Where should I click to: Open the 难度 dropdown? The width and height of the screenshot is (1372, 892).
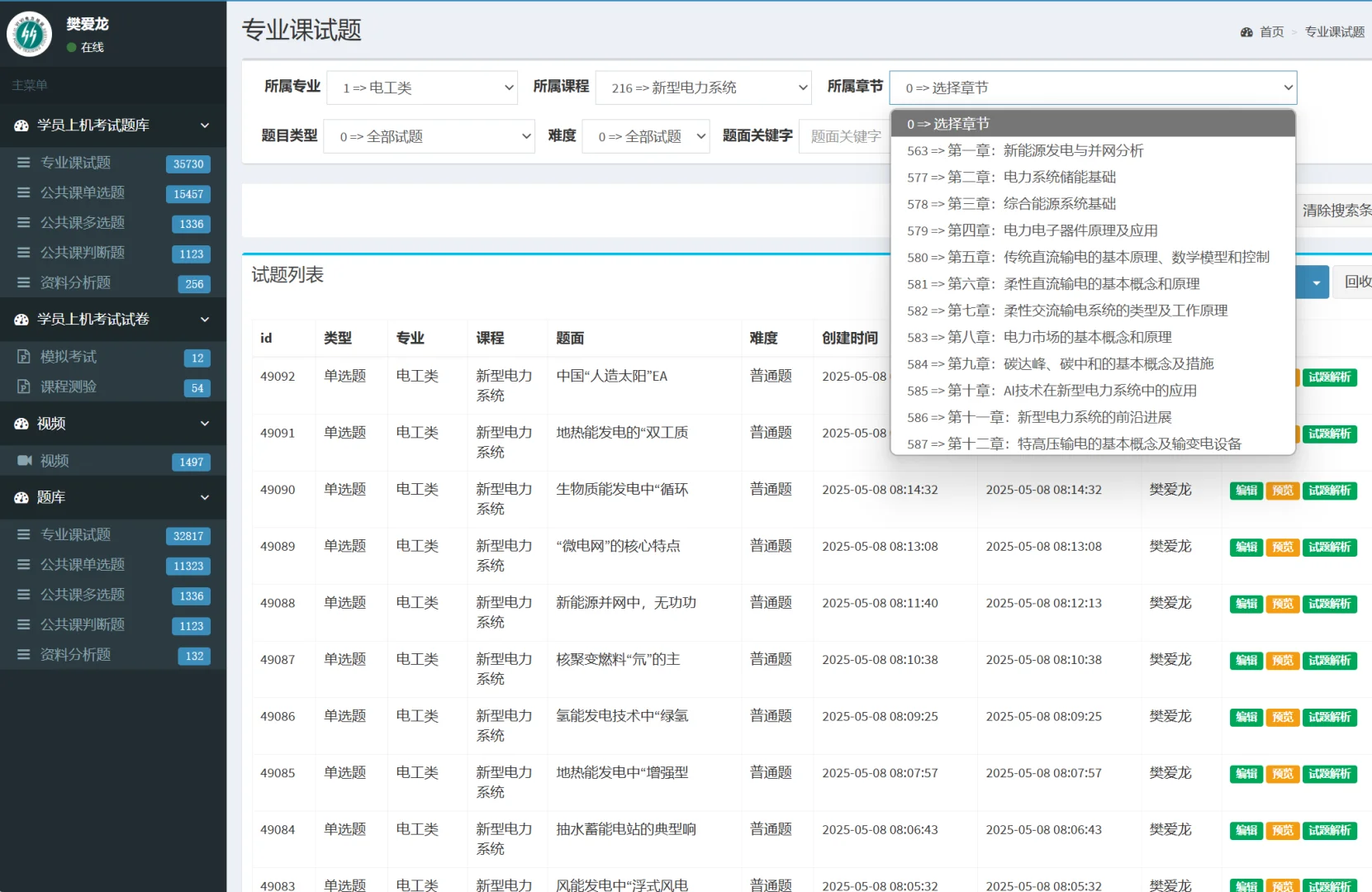click(x=645, y=136)
